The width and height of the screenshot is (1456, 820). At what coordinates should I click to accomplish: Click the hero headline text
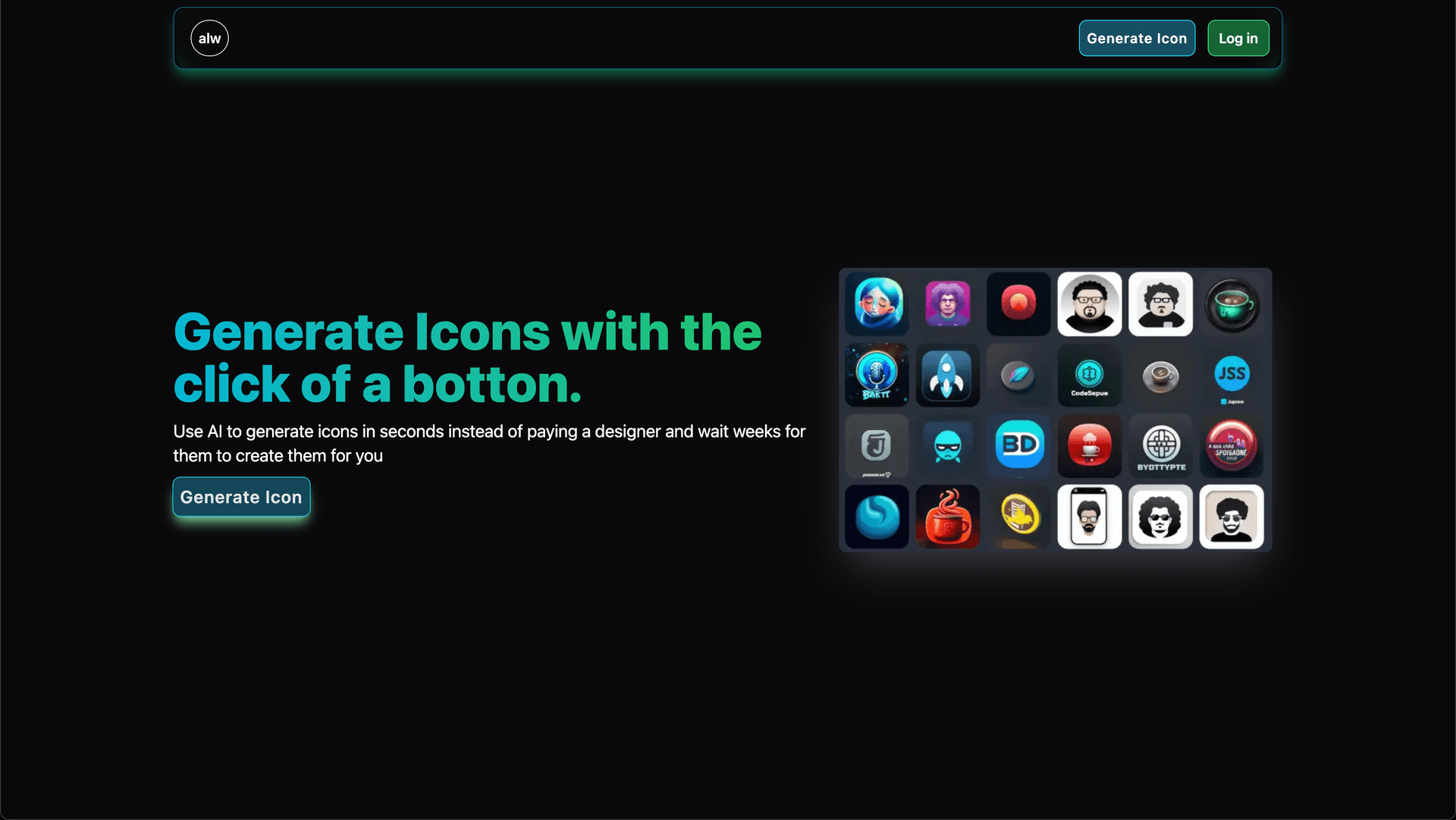pyautogui.click(x=467, y=357)
